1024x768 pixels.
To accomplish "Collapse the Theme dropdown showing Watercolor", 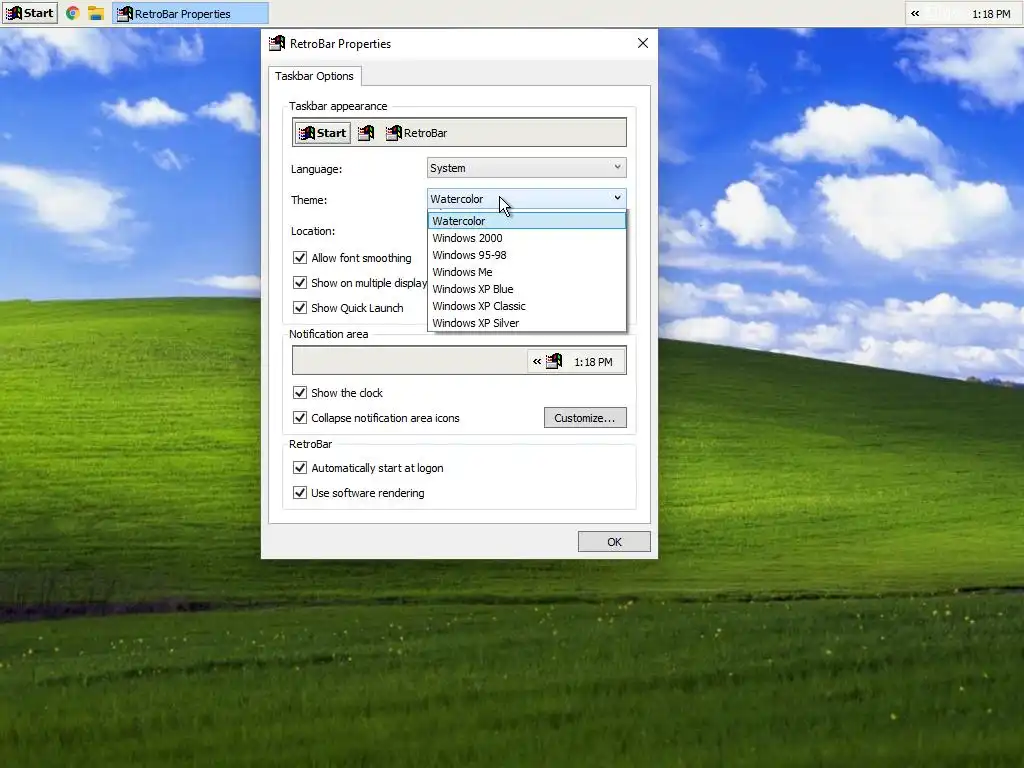I will 526,199.
